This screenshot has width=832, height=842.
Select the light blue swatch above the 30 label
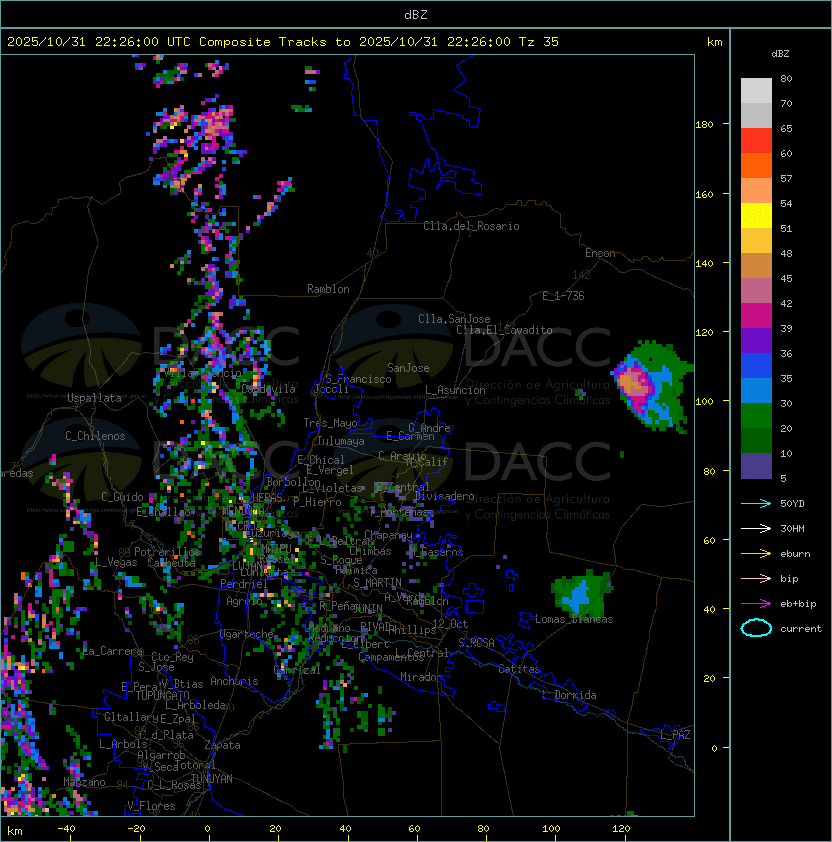[x=756, y=390]
